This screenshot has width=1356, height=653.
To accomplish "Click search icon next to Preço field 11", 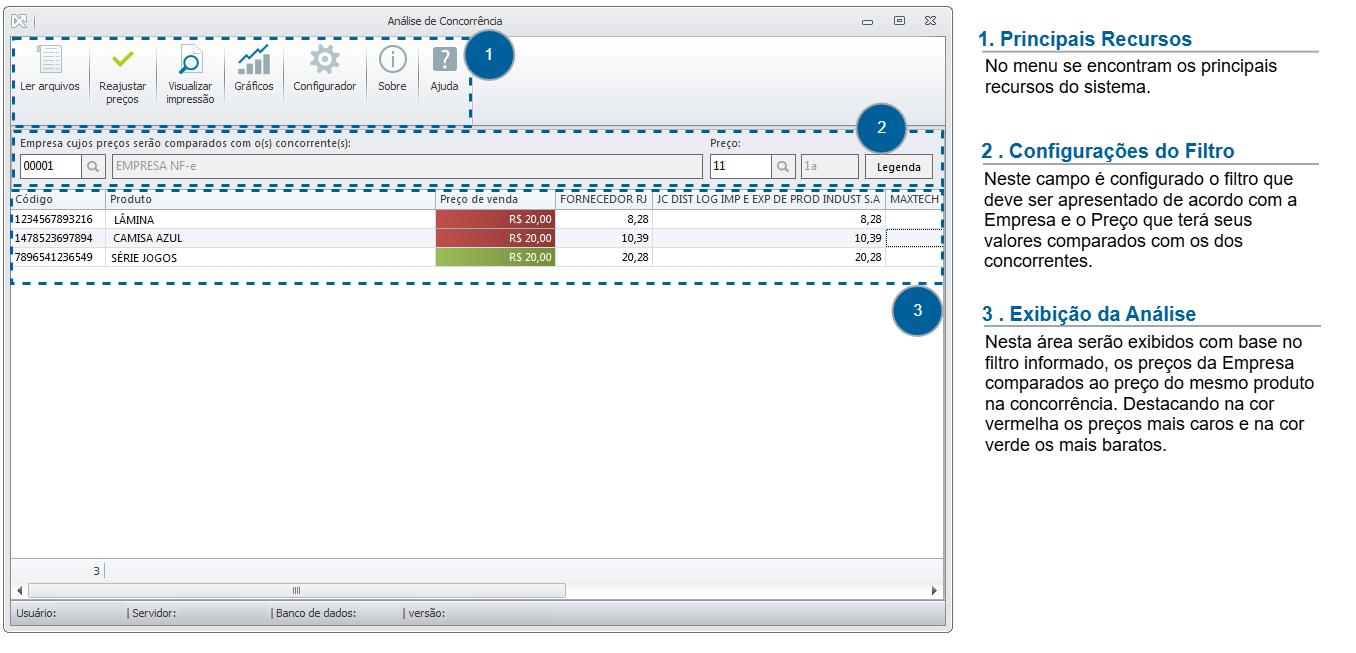I will (783, 166).
